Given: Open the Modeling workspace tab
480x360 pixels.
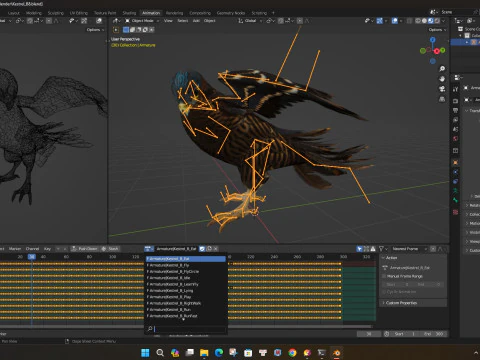Looking at the screenshot, I should [34, 13].
